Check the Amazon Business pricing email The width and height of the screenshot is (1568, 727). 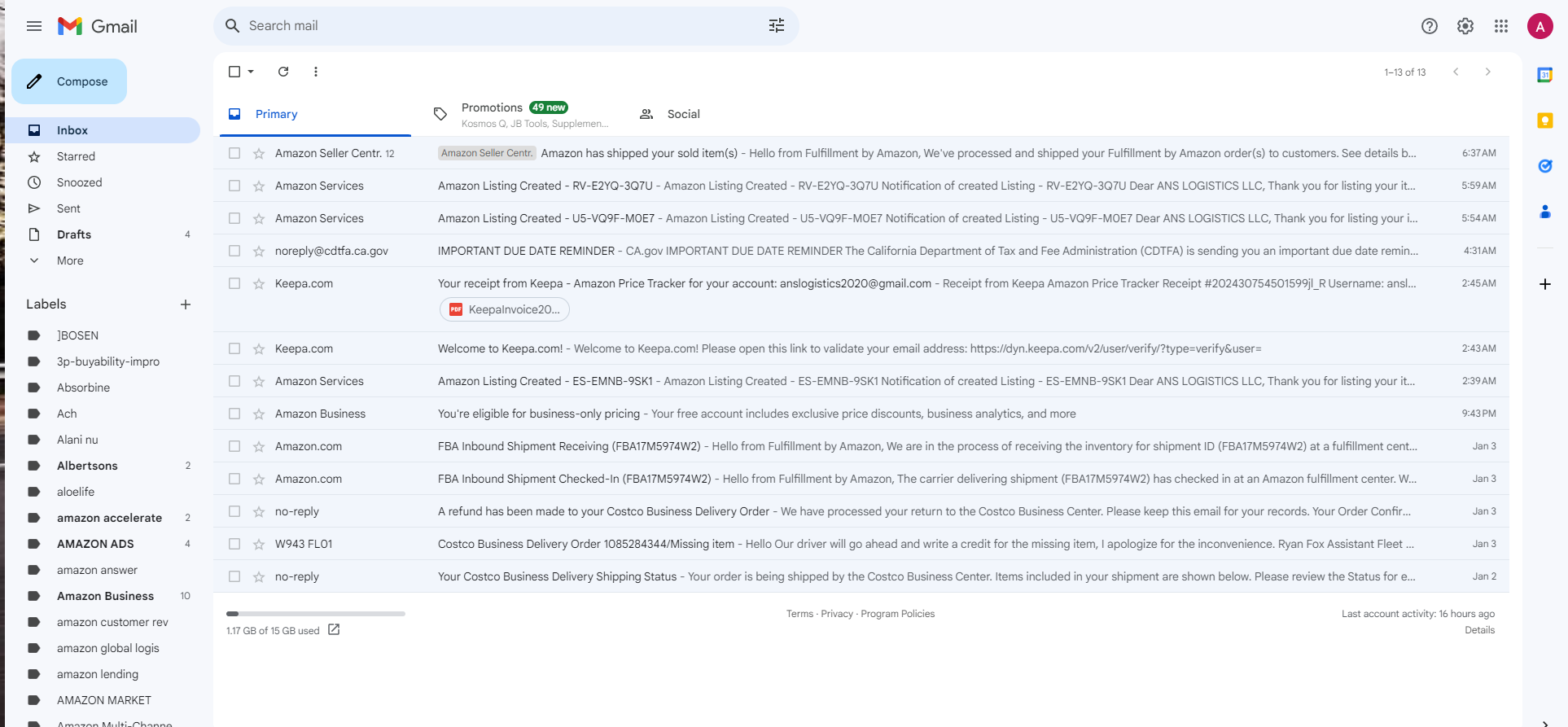pos(234,414)
